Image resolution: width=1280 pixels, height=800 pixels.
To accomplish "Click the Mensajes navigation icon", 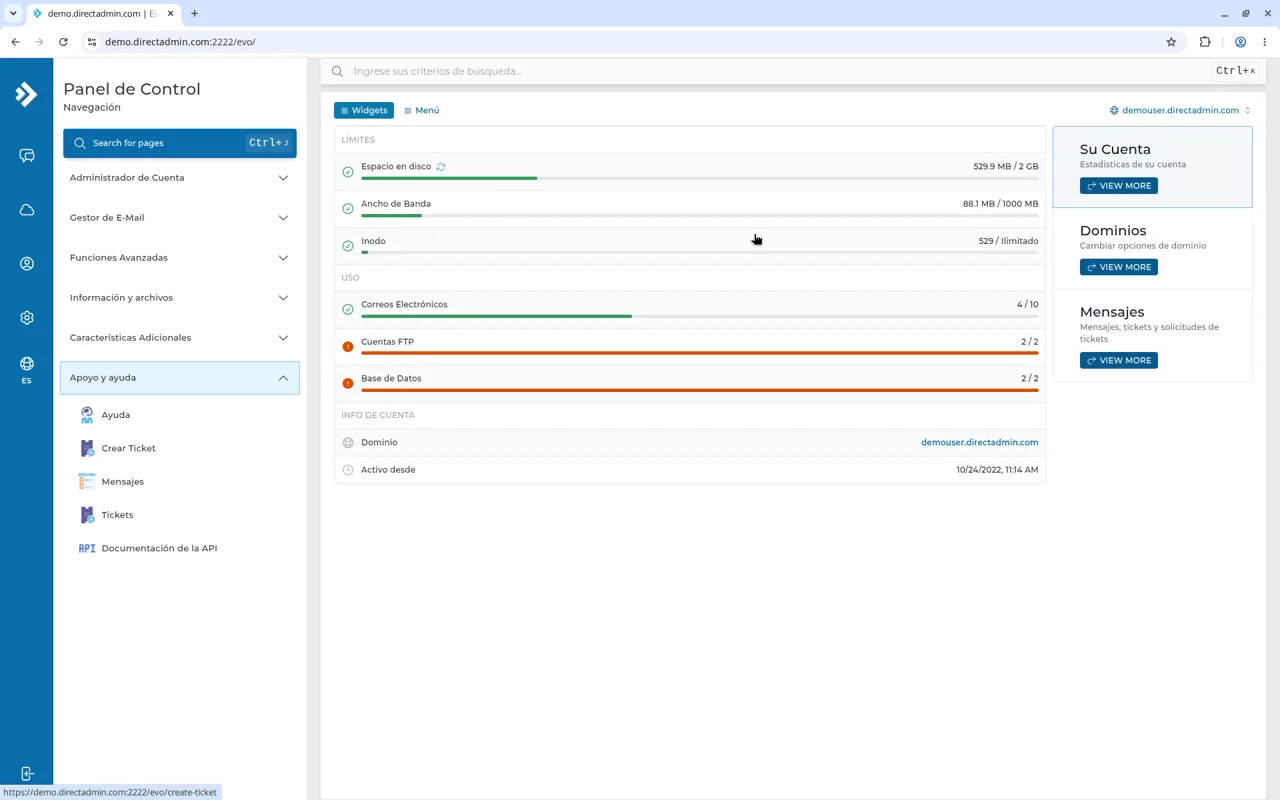I will pyautogui.click(x=87, y=482).
